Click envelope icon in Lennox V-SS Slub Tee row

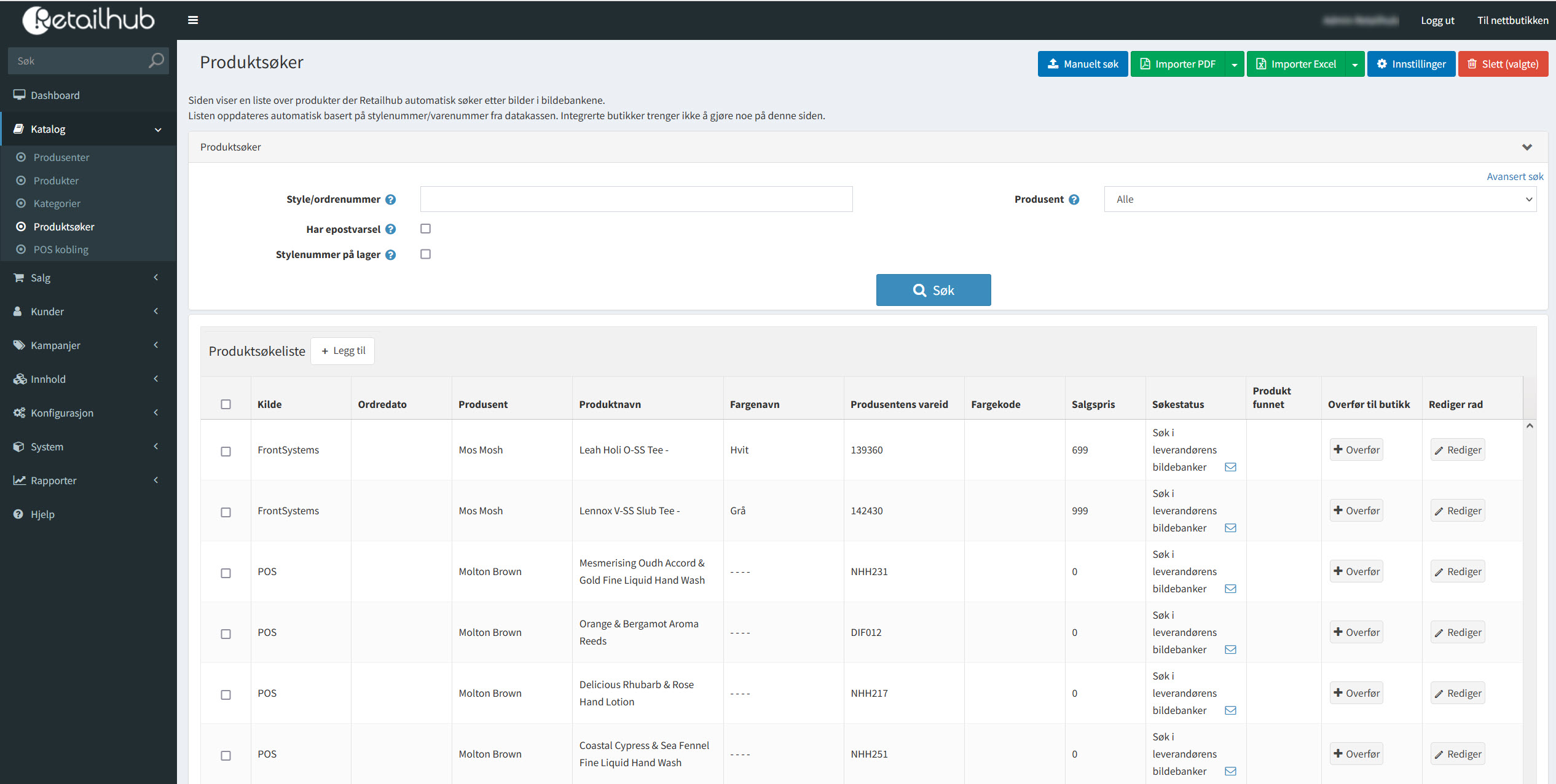pyautogui.click(x=1230, y=528)
